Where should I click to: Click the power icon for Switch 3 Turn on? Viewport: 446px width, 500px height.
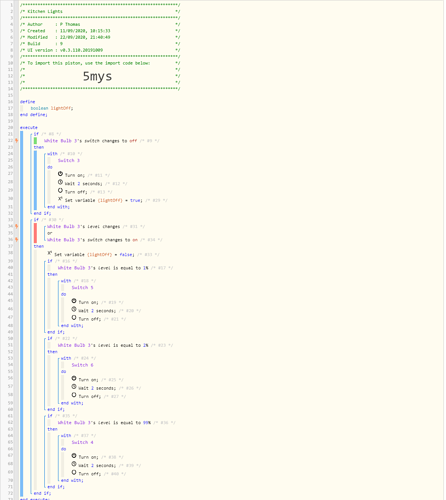click(60, 174)
